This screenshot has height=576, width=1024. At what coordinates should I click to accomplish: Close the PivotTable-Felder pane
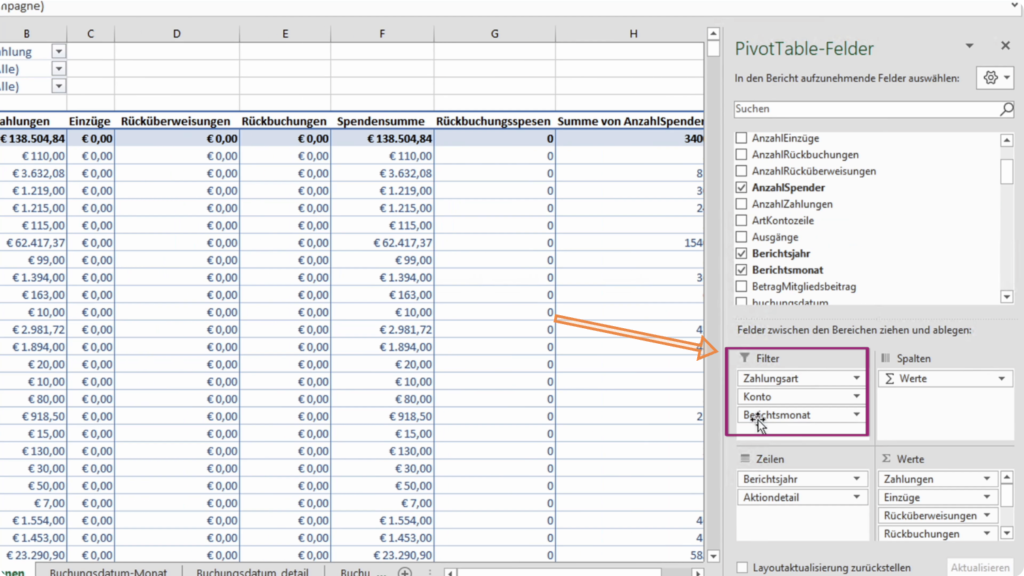[1005, 46]
